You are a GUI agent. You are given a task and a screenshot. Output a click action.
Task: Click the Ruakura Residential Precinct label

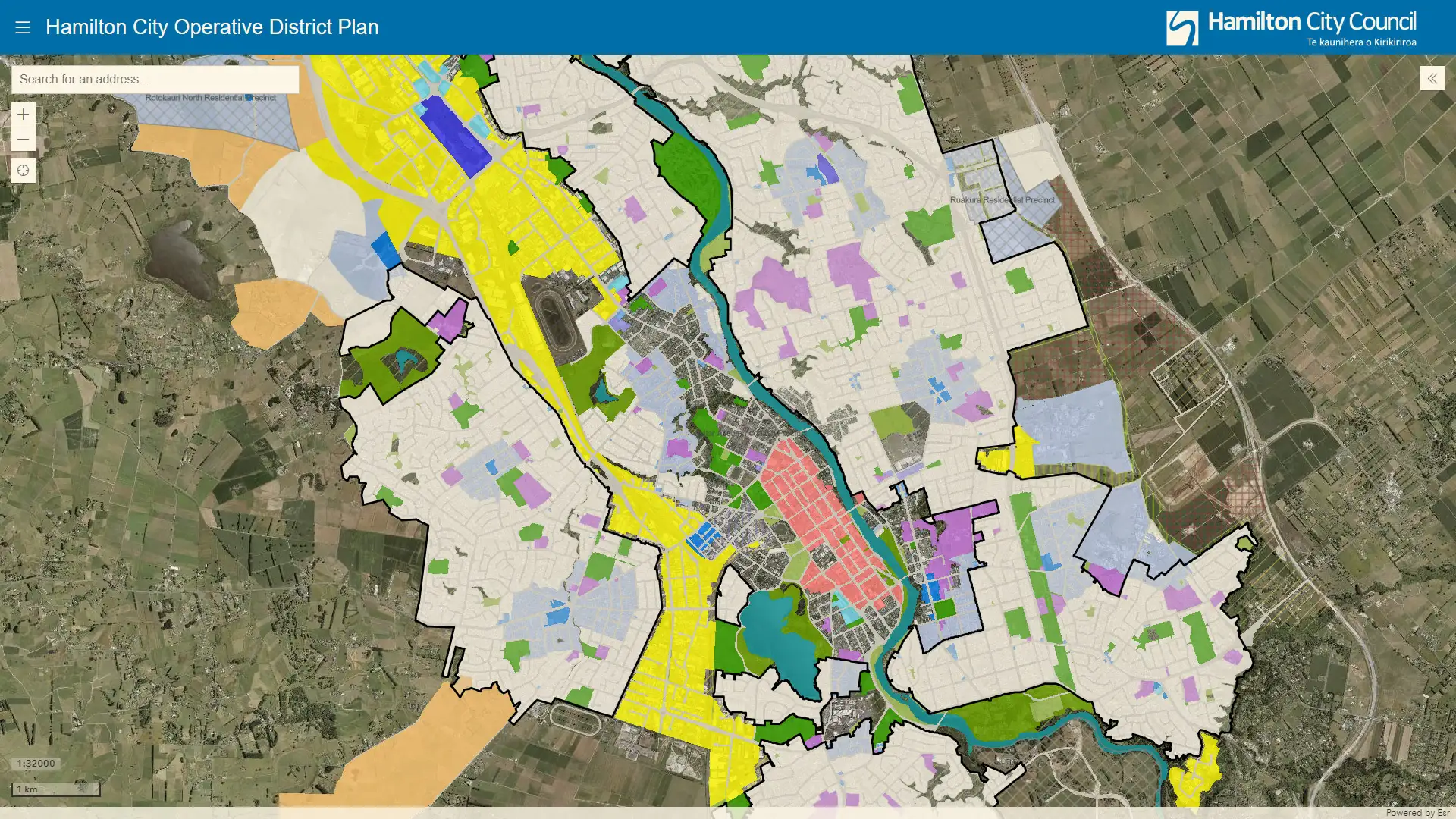pos(1002,200)
